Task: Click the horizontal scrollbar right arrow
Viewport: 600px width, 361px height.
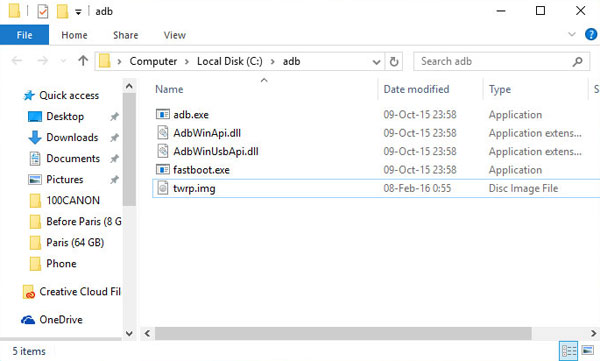Action: point(593,333)
